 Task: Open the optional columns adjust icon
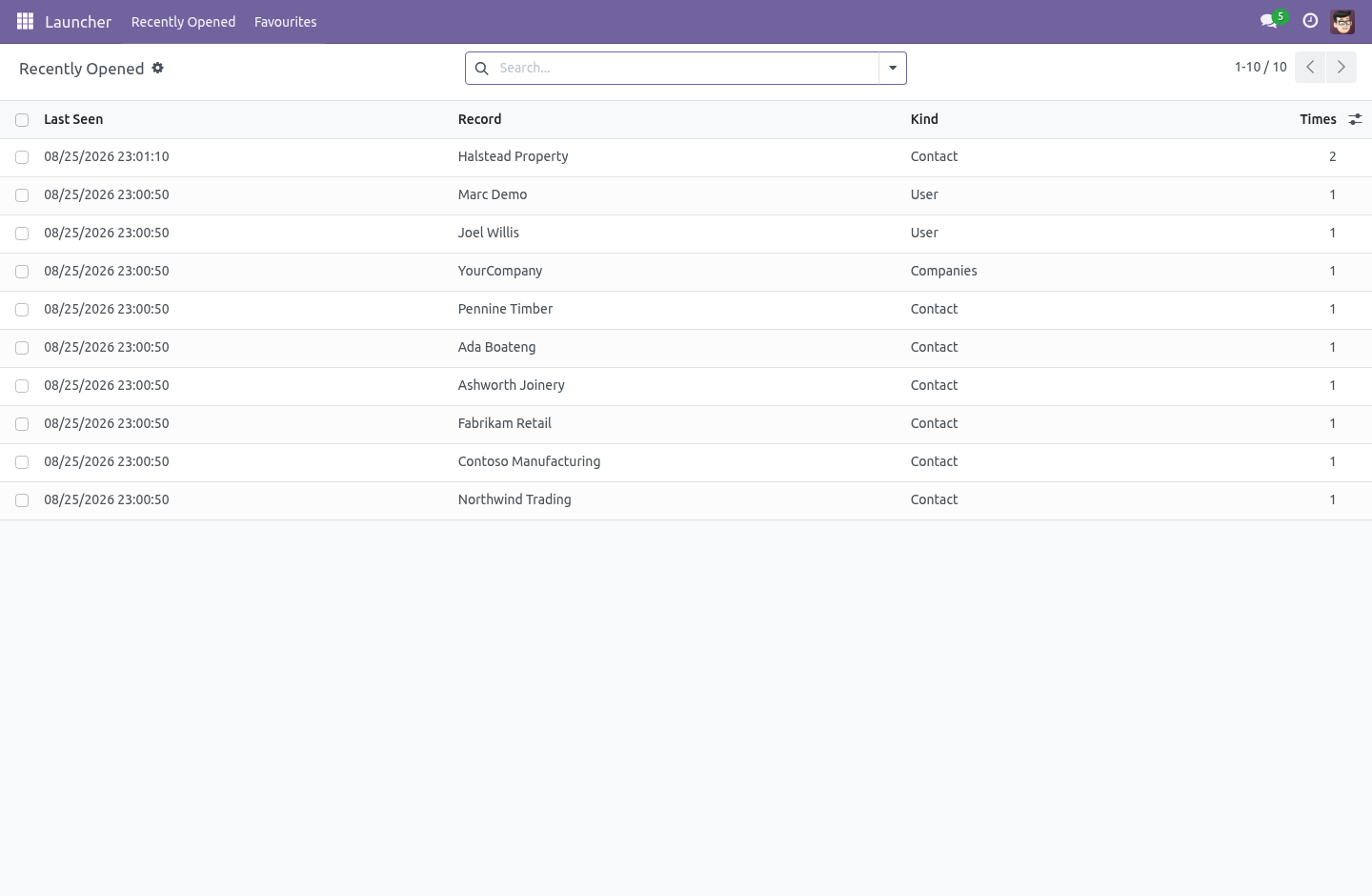(x=1355, y=119)
